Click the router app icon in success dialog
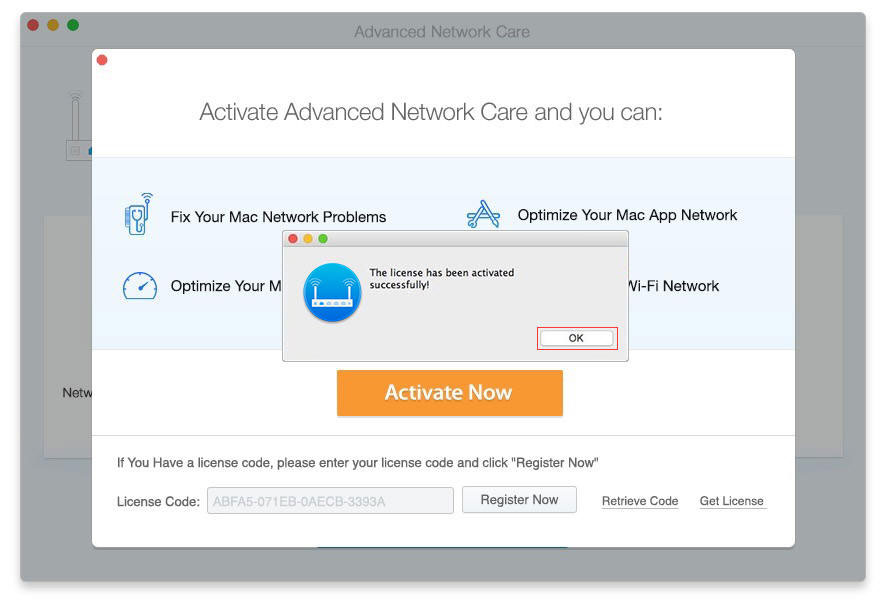Viewport: 894px width, 613px height. [x=332, y=292]
